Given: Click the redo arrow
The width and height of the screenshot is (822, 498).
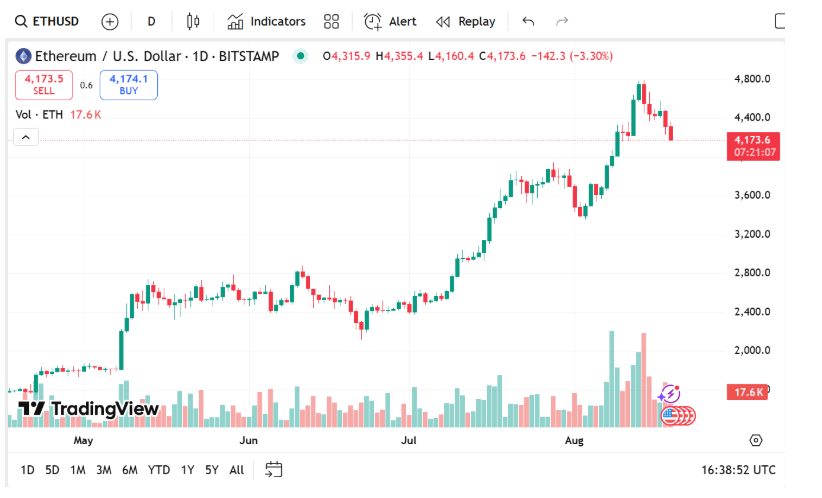Looking at the screenshot, I should point(562,21).
